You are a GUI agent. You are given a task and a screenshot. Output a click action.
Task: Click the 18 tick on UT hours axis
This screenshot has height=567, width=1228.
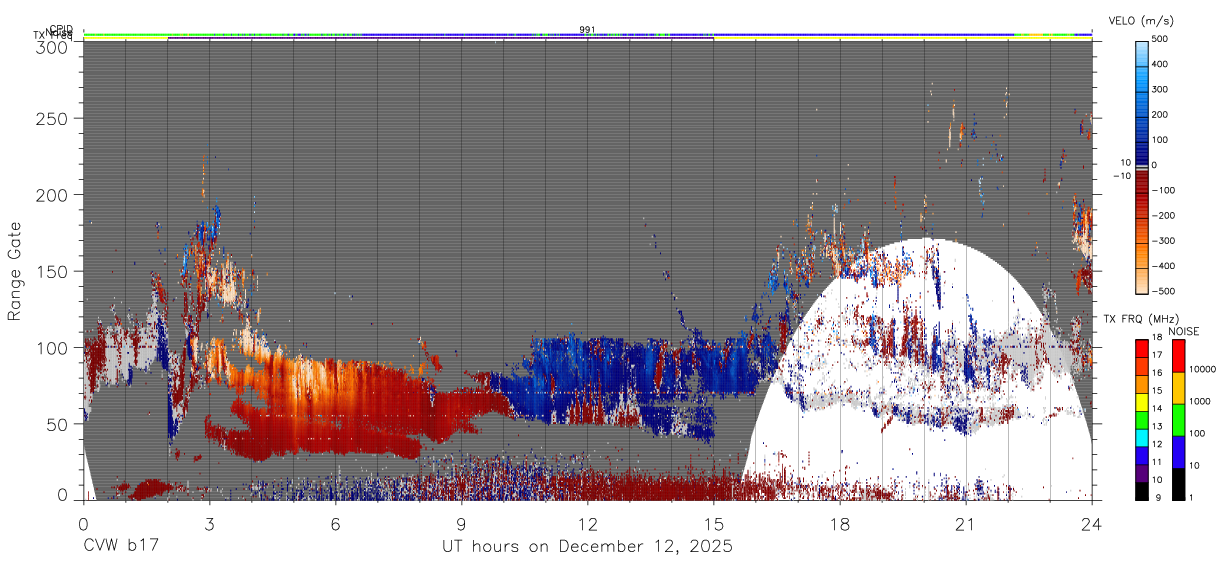coord(839,523)
